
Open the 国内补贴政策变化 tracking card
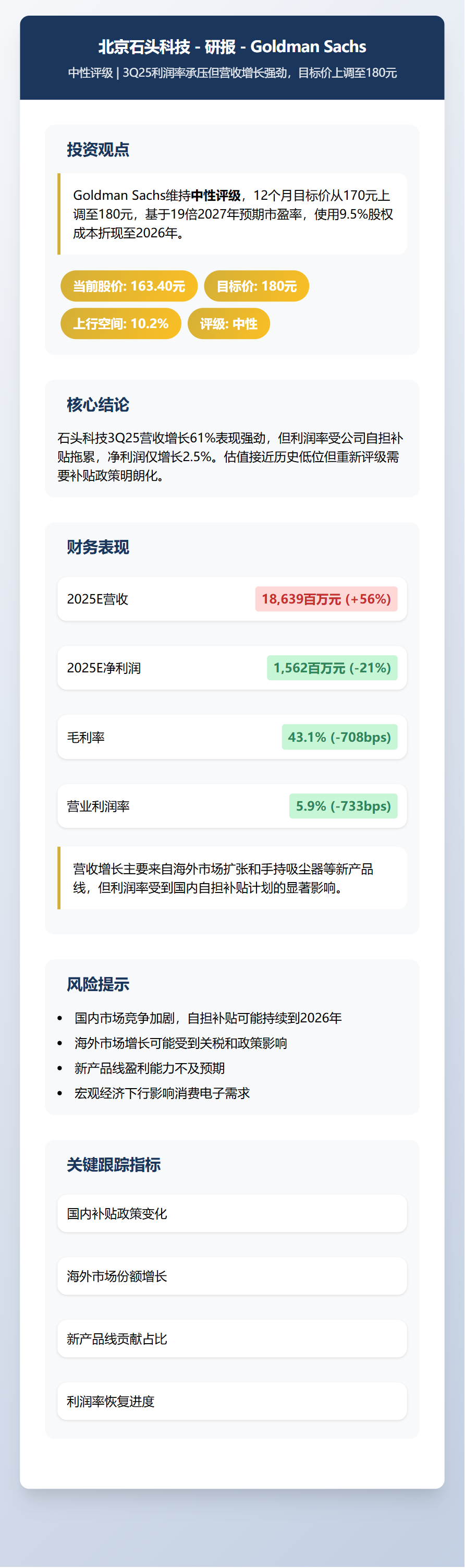(x=232, y=1214)
